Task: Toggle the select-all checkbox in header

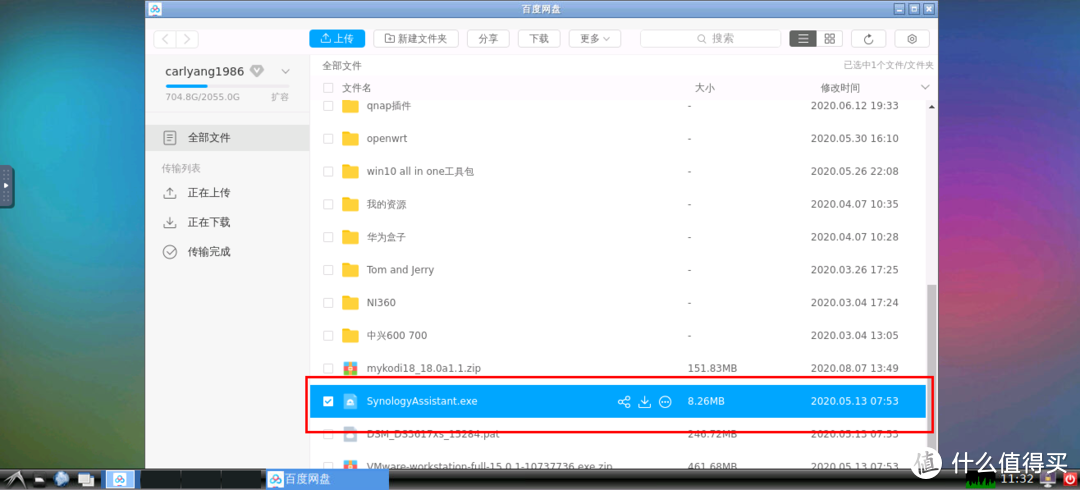Action: pyautogui.click(x=328, y=88)
